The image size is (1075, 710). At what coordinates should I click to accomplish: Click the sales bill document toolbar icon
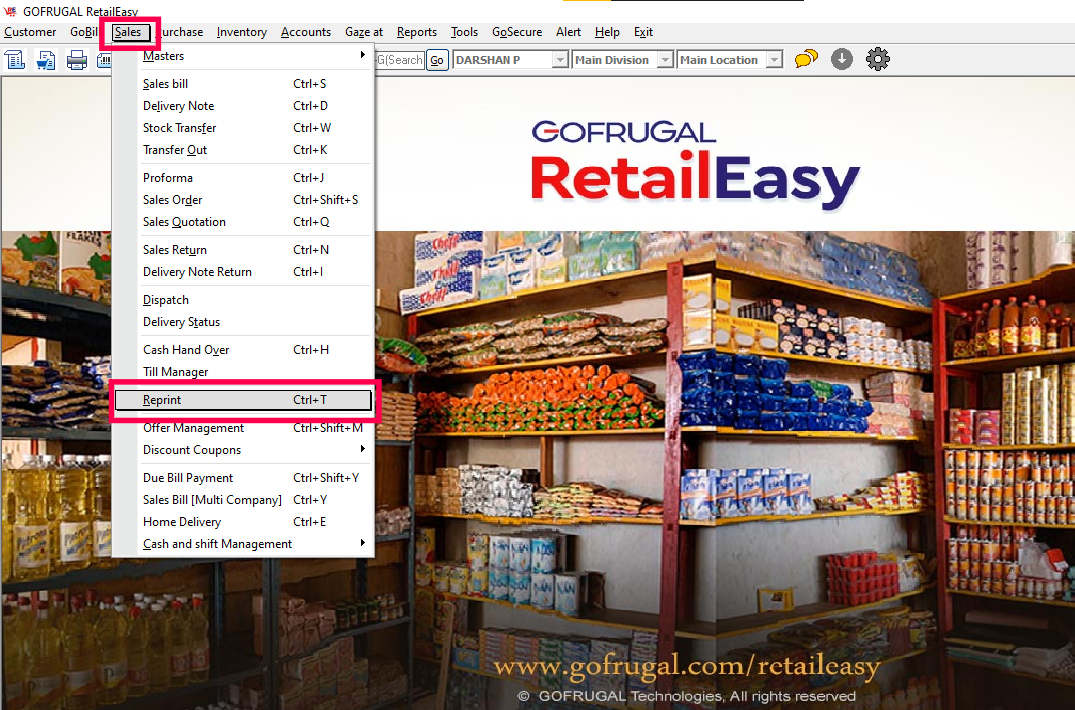click(15, 60)
